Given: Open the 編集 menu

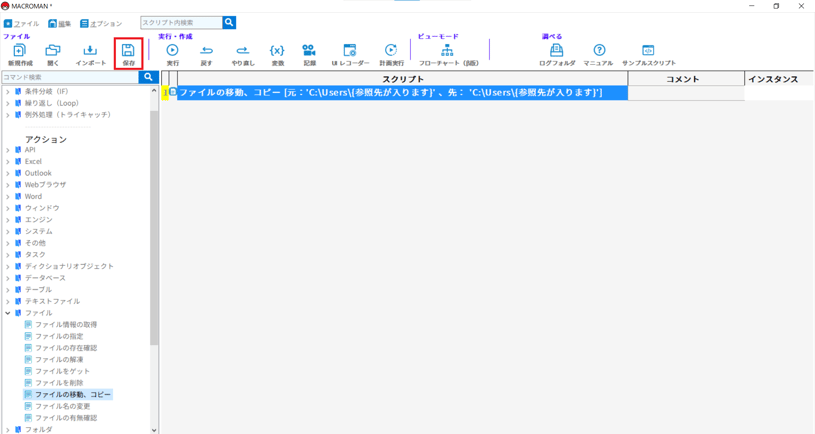Looking at the screenshot, I should 60,23.
